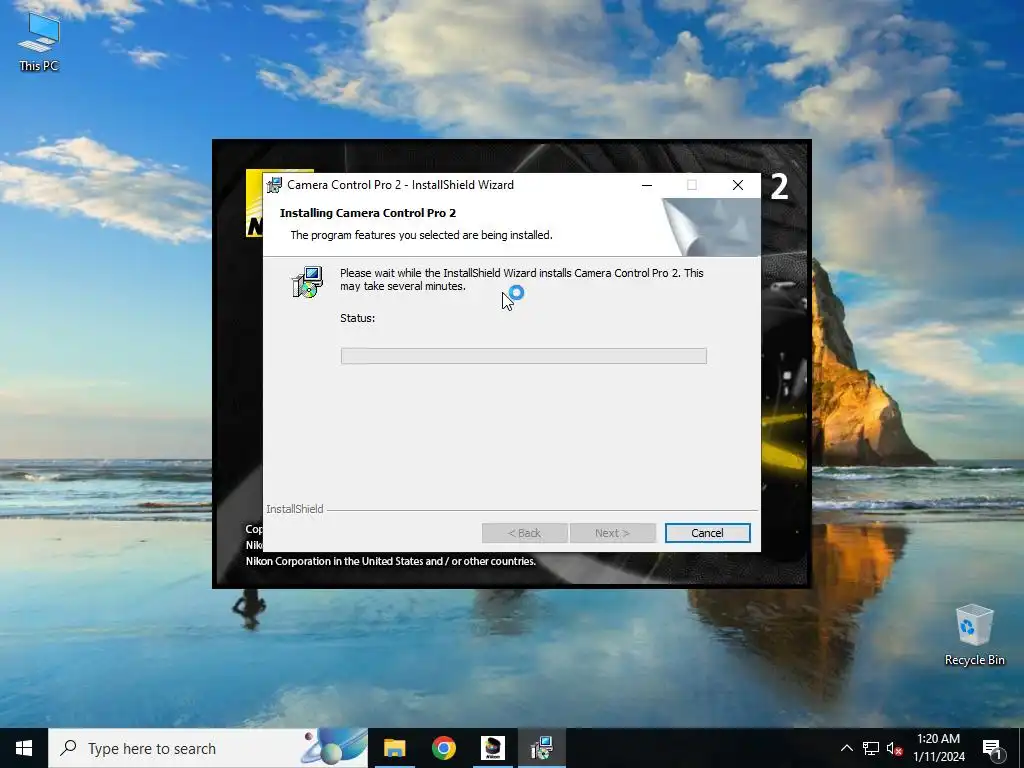Viewport: 1024px width, 768px height.
Task: Open the clock showing 1:20 AM
Action: click(938, 748)
